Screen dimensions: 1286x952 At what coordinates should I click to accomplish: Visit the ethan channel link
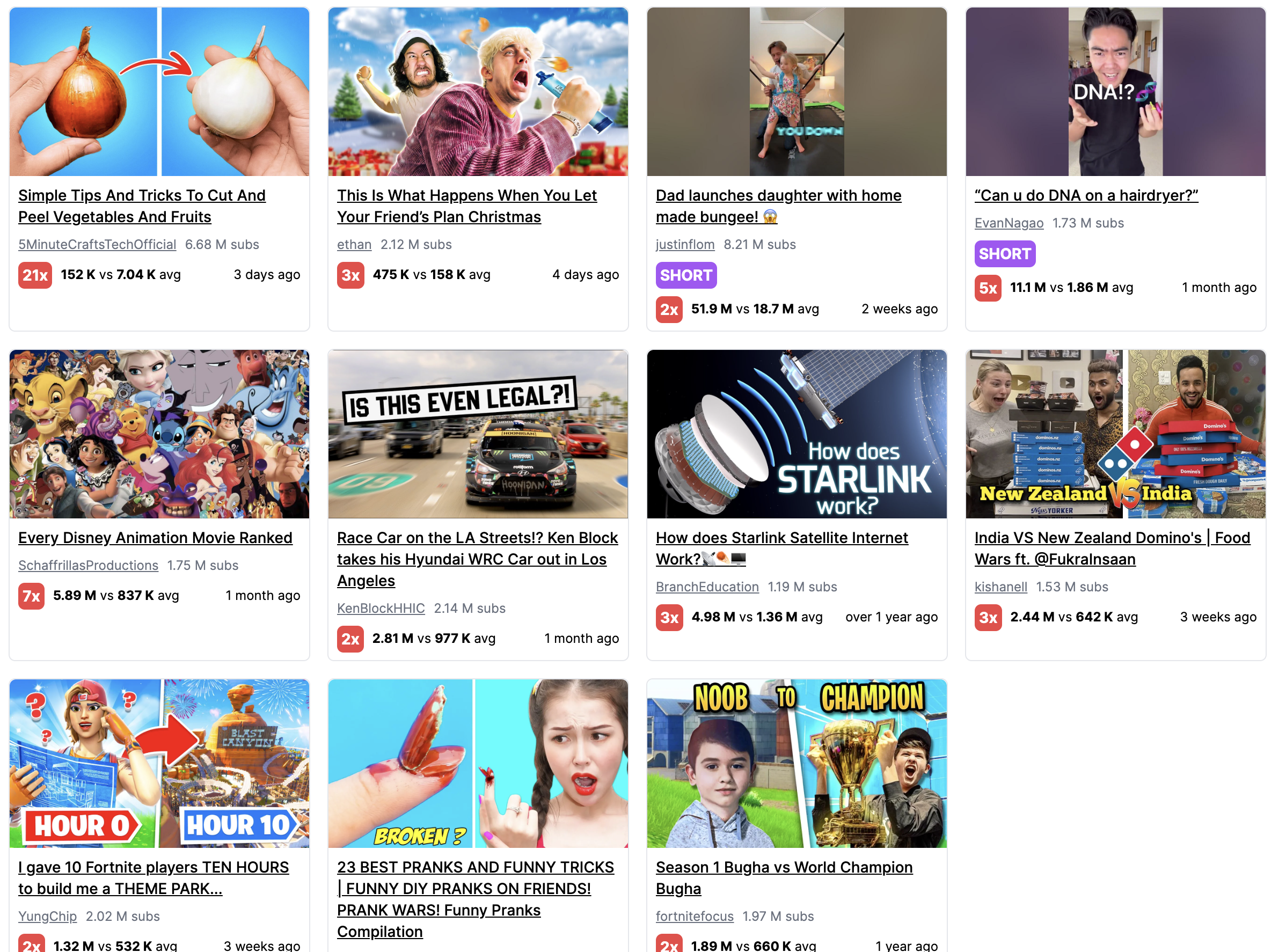[354, 244]
